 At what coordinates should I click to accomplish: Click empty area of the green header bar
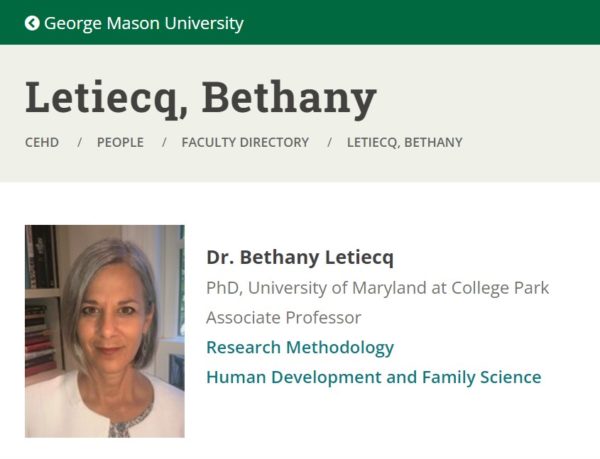pos(421,22)
